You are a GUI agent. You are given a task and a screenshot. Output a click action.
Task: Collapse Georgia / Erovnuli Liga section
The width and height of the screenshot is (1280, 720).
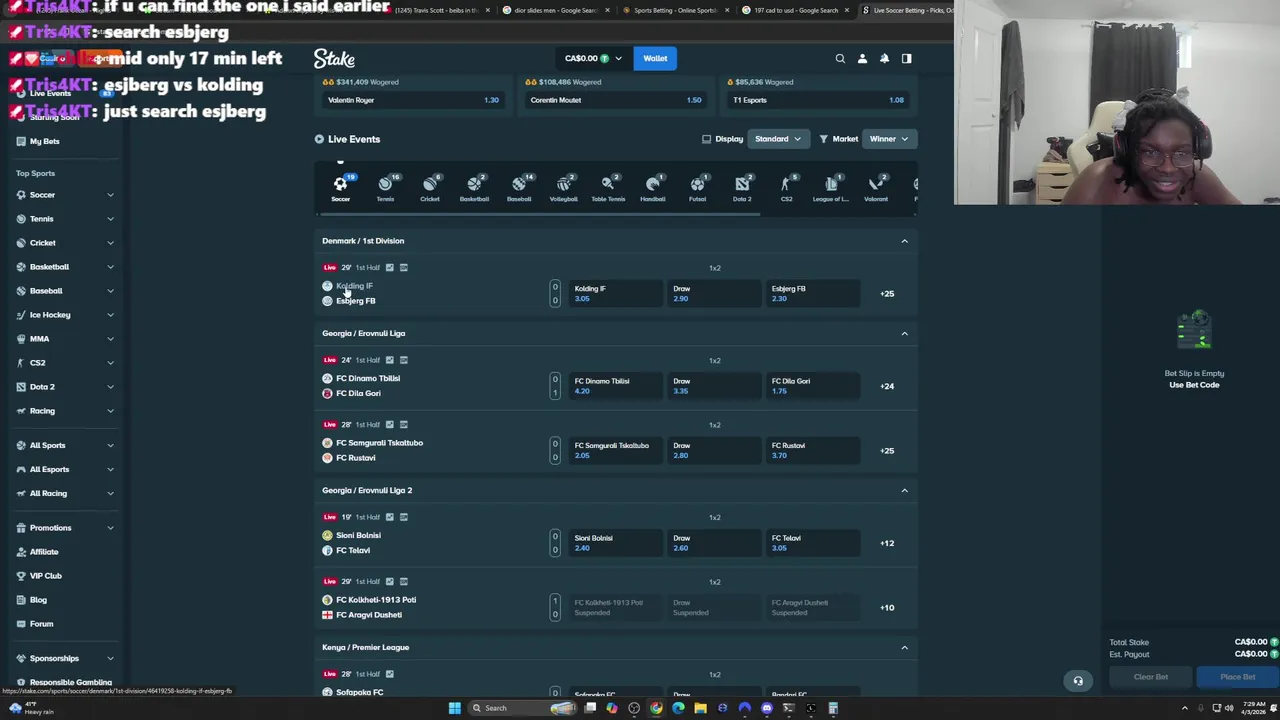[x=904, y=333]
